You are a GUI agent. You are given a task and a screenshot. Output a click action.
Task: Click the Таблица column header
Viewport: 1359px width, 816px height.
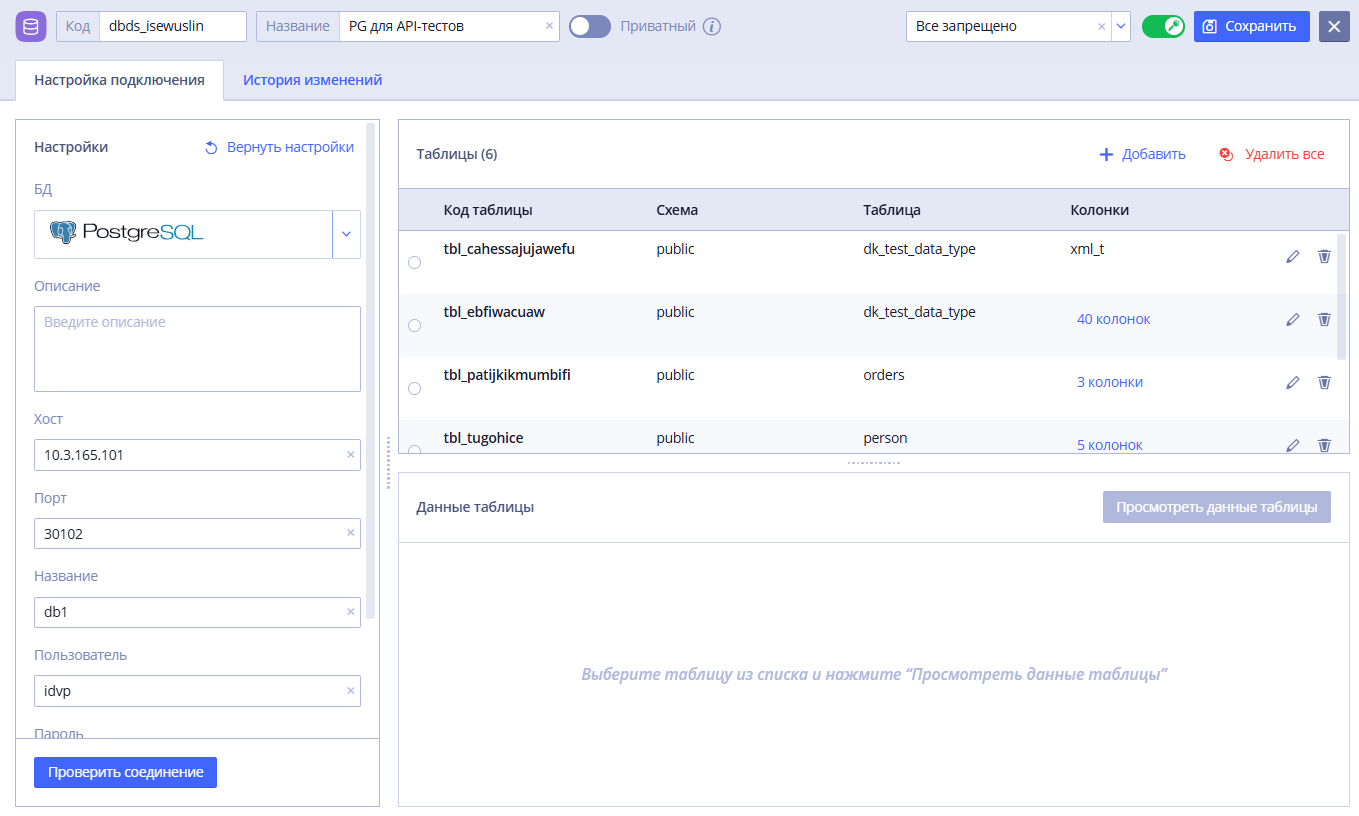click(892, 210)
